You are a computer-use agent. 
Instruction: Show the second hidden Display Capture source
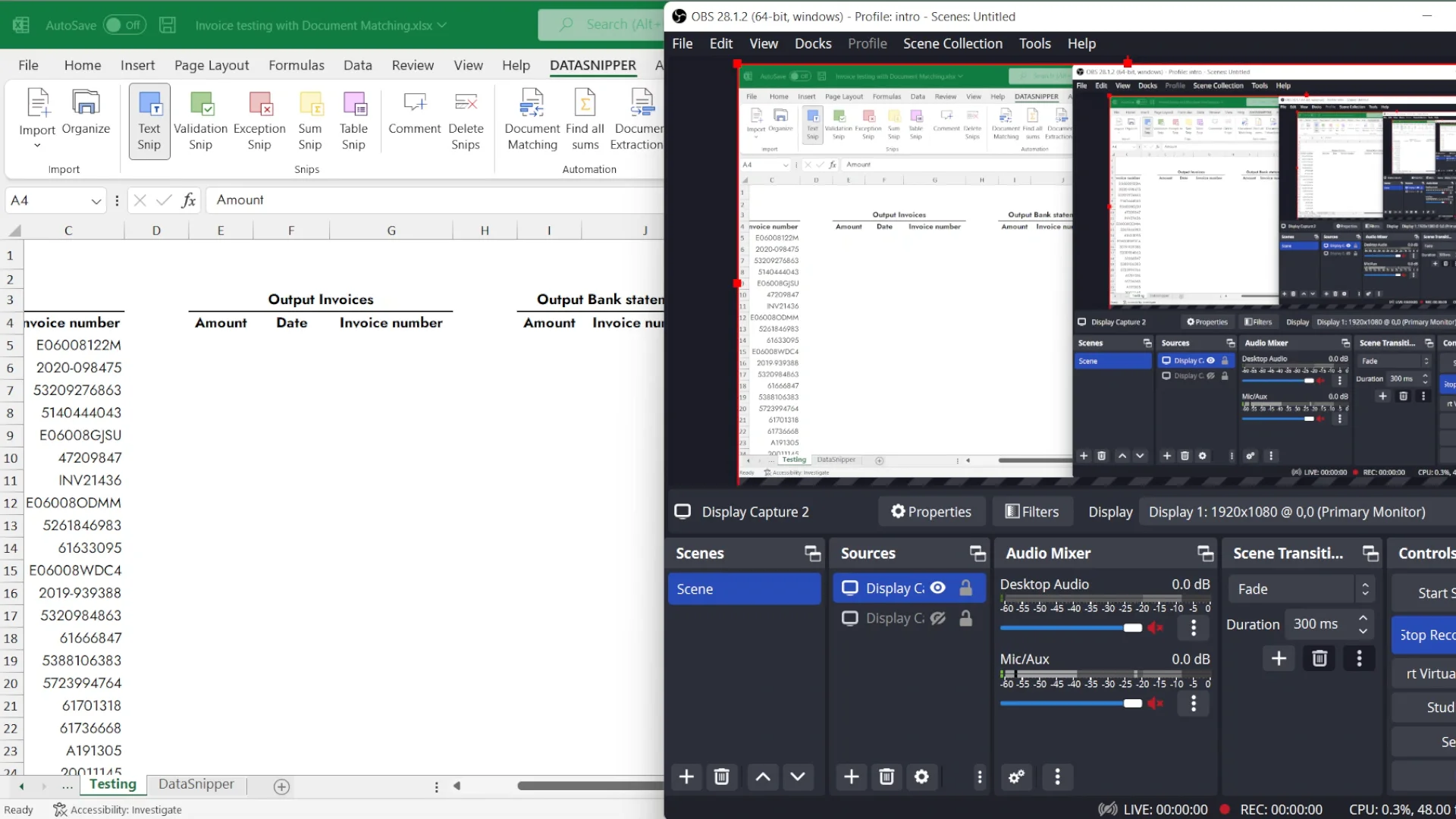pyautogui.click(x=938, y=618)
